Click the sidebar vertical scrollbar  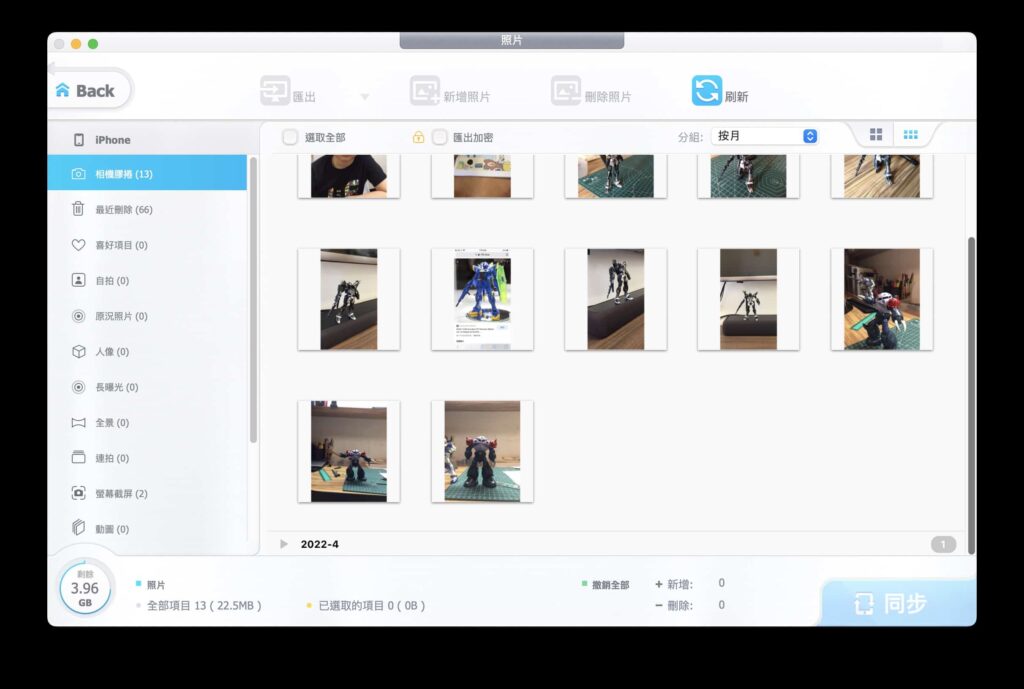pyautogui.click(x=253, y=300)
